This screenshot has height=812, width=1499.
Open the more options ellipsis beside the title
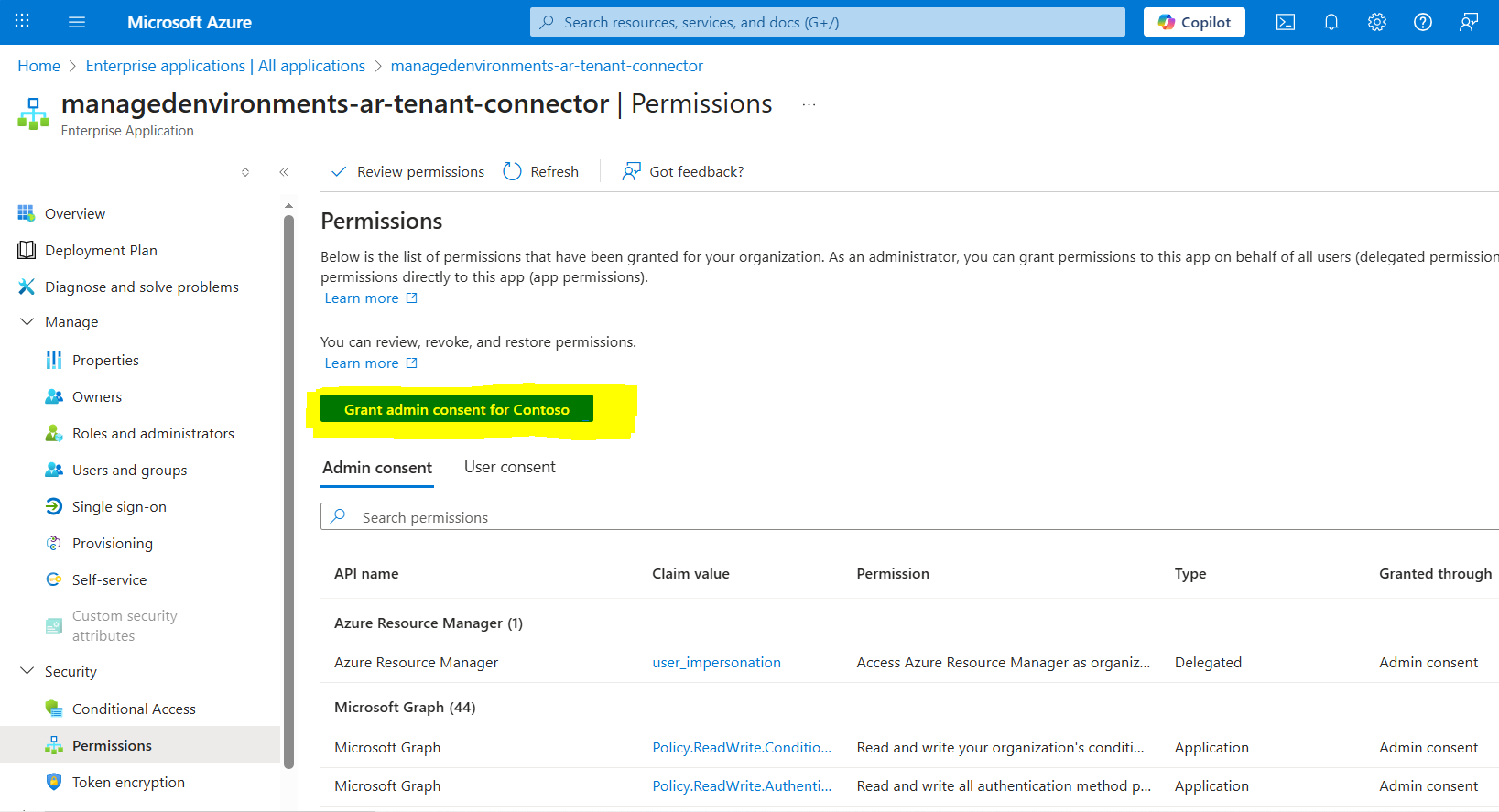point(809,104)
